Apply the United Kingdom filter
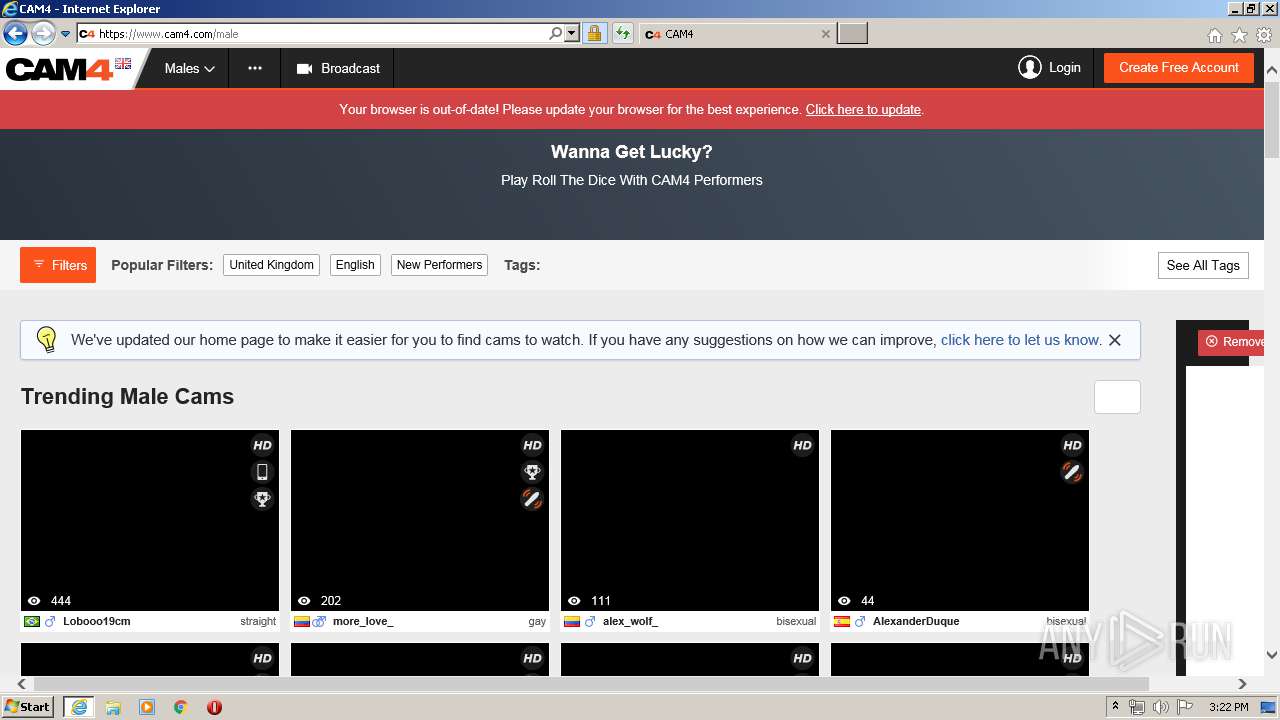1280x720 pixels. 271,265
